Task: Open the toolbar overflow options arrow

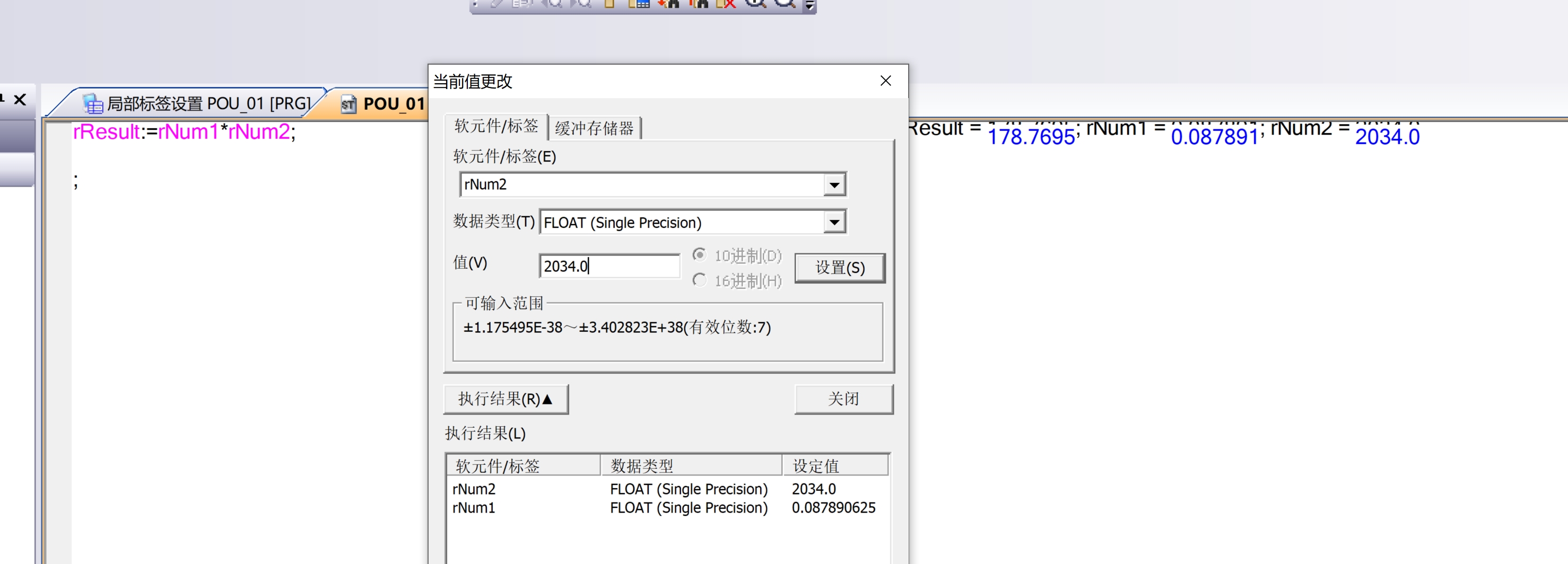Action: coord(809,5)
